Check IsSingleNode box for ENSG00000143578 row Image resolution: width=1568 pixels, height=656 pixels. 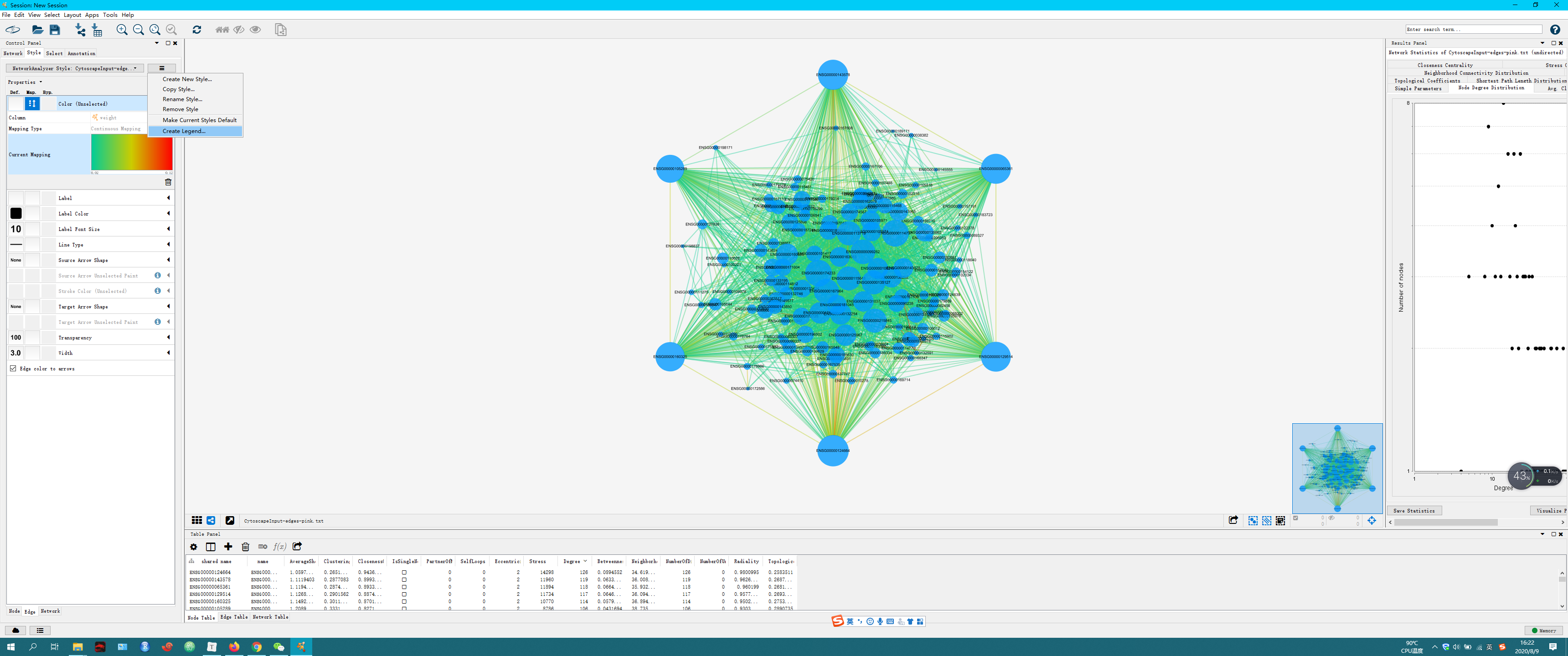click(x=403, y=579)
